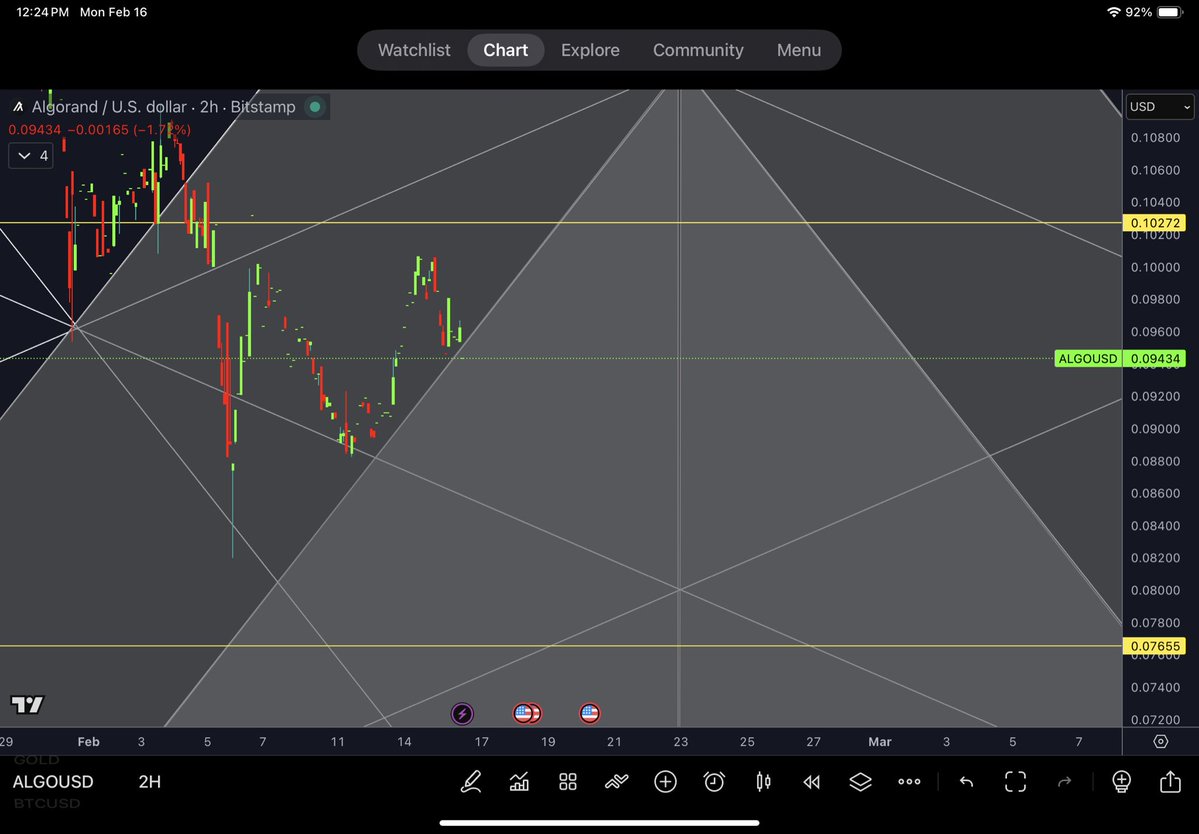The image size is (1199, 834).
Task: Open the drawing tools pencil icon
Action: (471, 781)
